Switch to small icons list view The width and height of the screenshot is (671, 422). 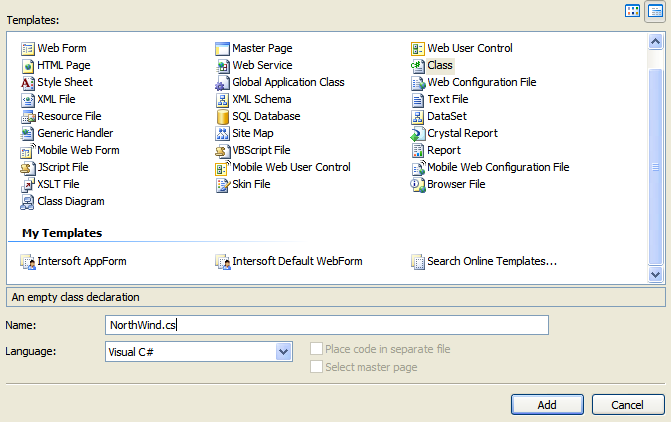click(654, 11)
